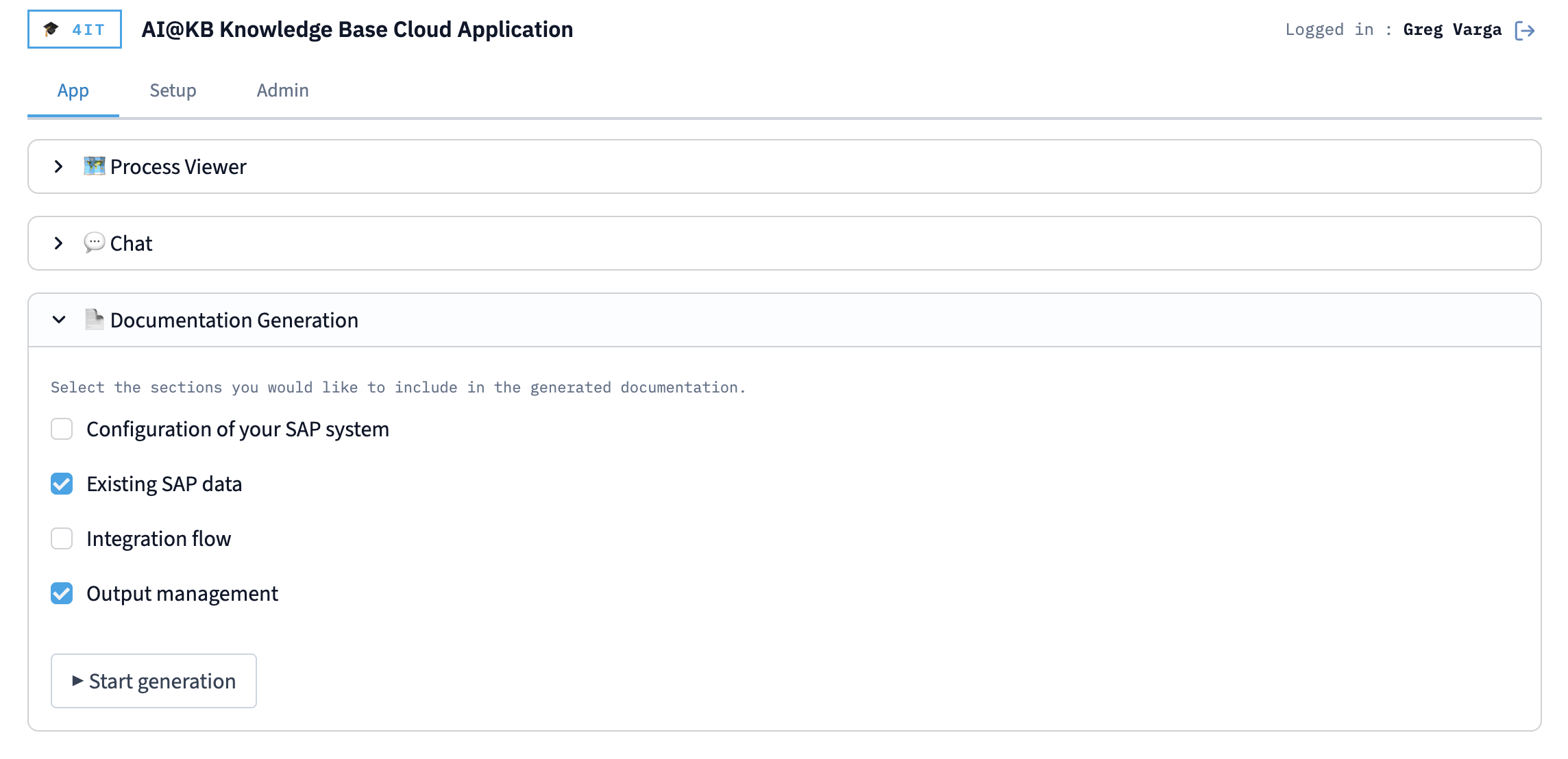
Task: Uncheck the Existing SAP data option
Action: pos(62,484)
